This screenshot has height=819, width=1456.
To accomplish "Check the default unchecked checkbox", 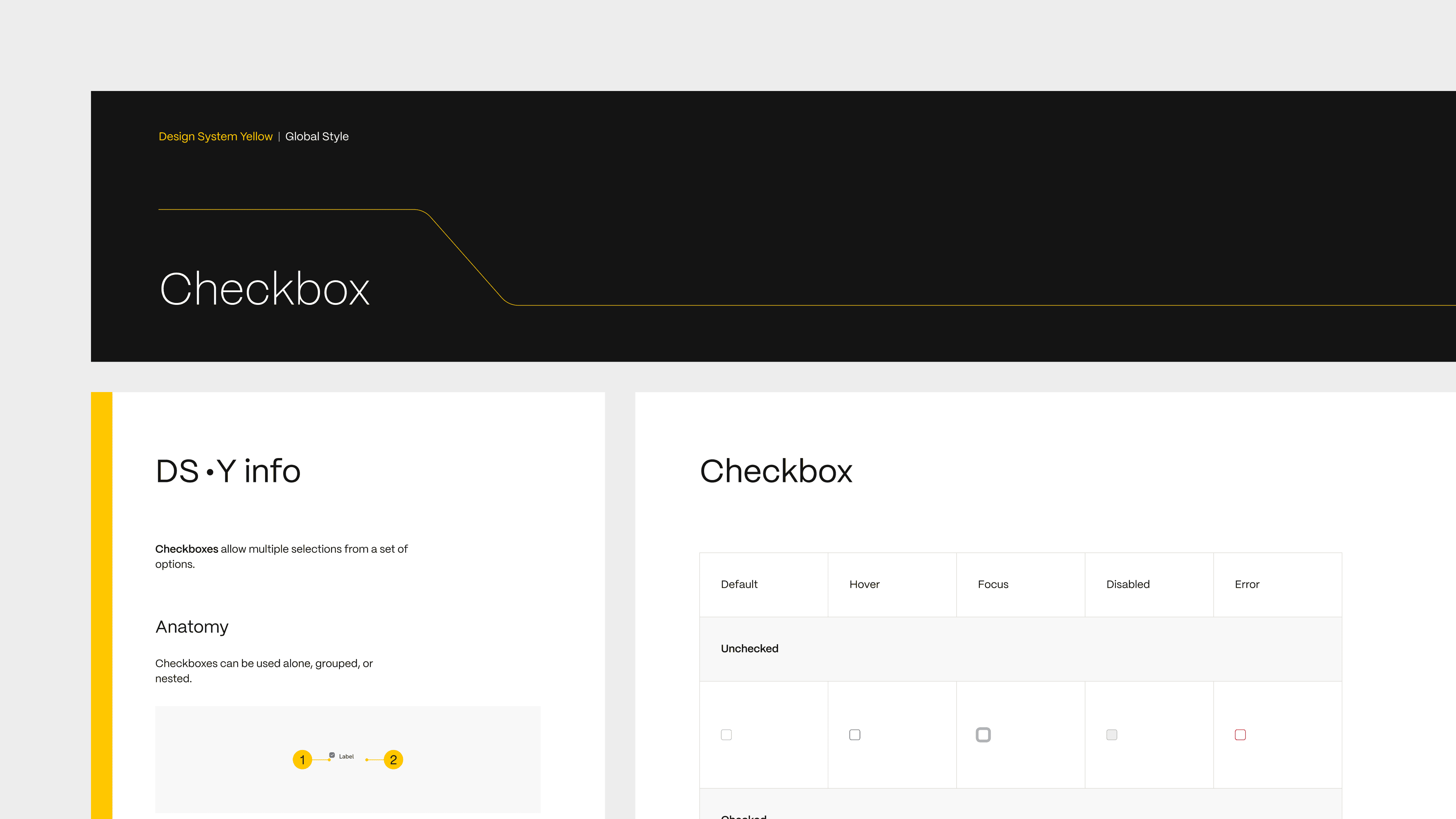I will coord(726,735).
